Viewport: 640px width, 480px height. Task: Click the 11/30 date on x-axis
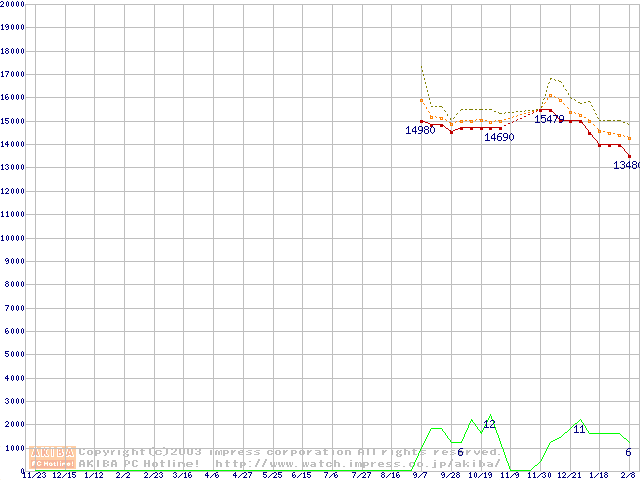pyautogui.click(x=540, y=475)
